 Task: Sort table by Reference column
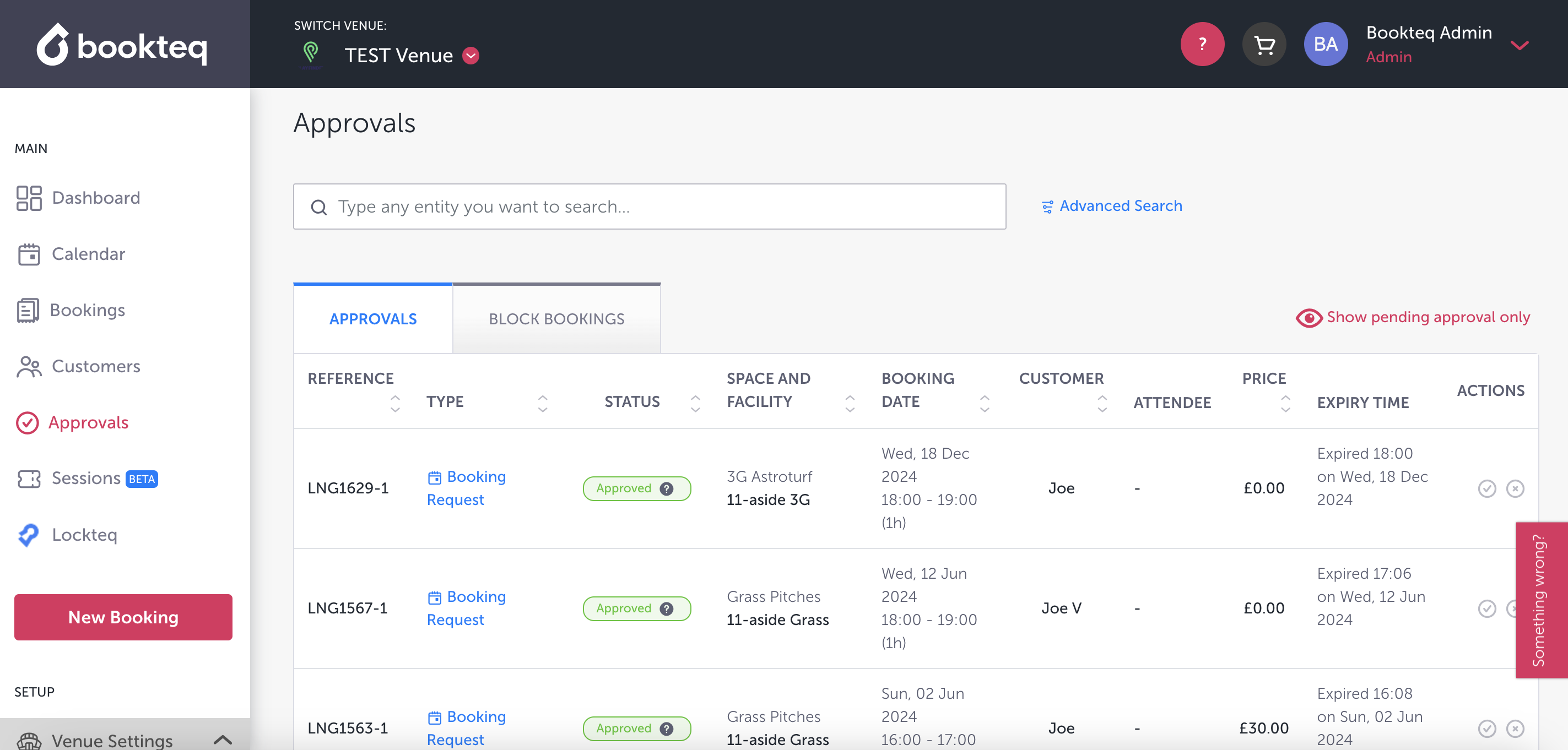click(395, 403)
